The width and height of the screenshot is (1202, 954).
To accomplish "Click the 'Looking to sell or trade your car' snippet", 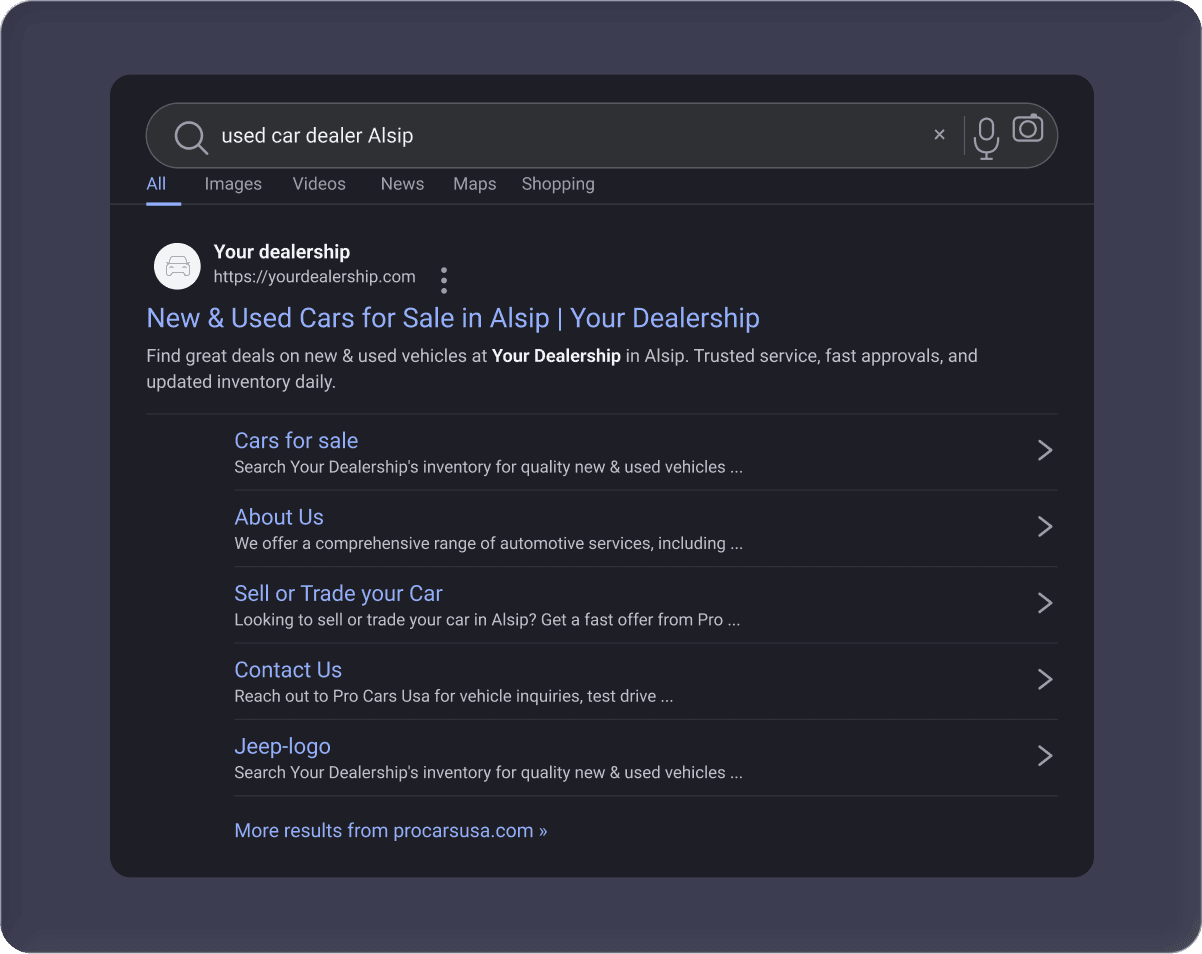I will click(x=487, y=620).
